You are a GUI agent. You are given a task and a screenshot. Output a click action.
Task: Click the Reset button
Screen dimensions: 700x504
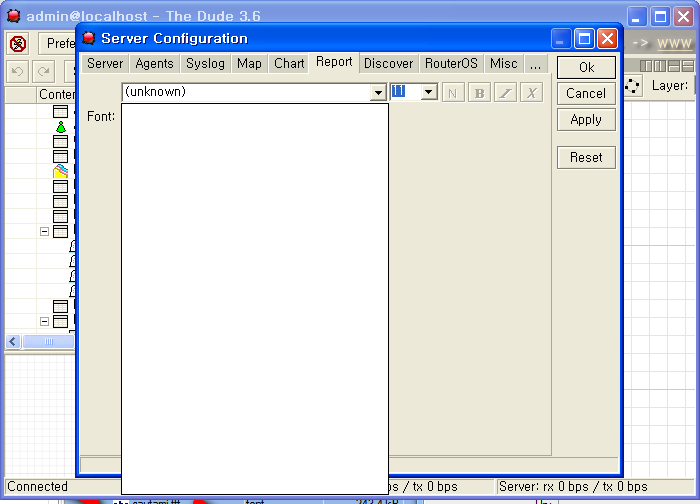tap(586, 158)
